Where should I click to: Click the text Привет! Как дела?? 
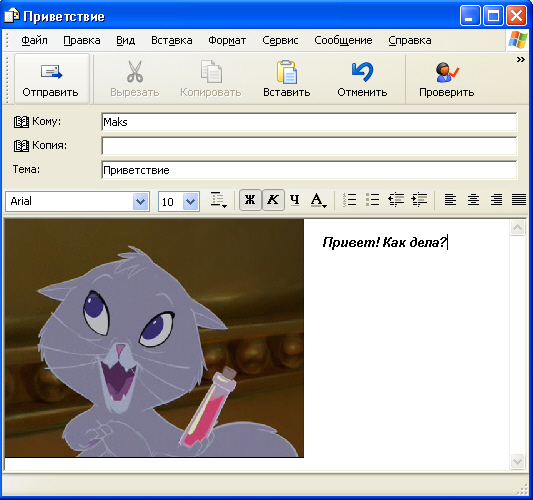coord(384,242)
